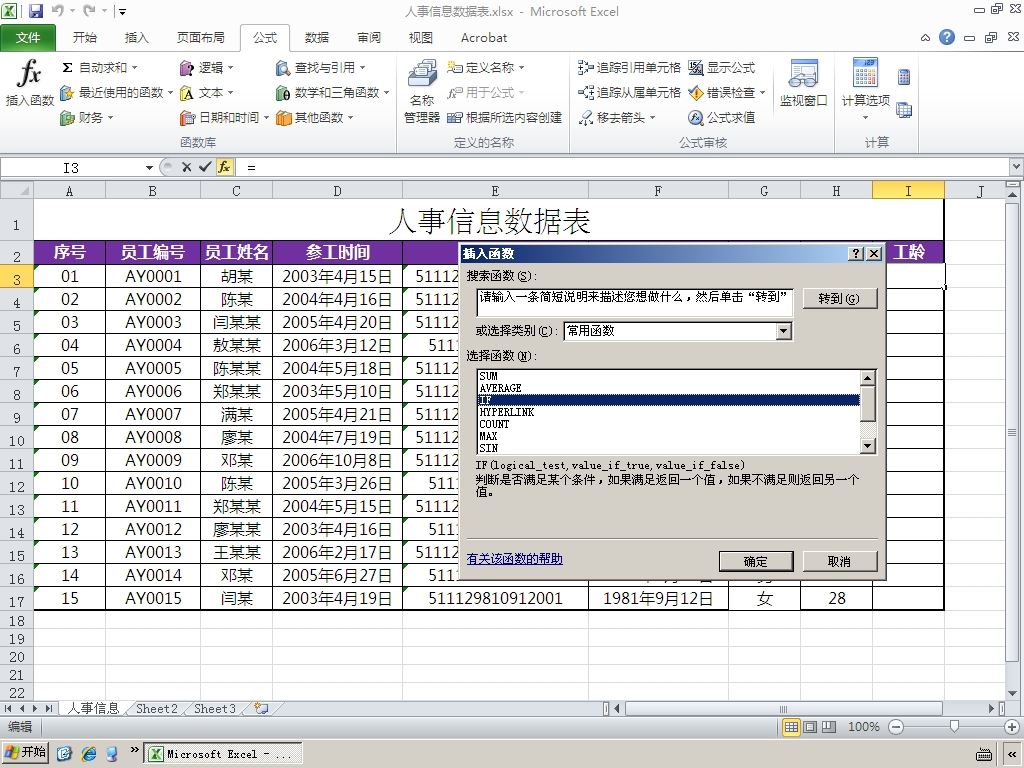This screenshot has height=768, width=1024.
Task: Click the Windows Start (开始) button
Action: click(25, 753)
